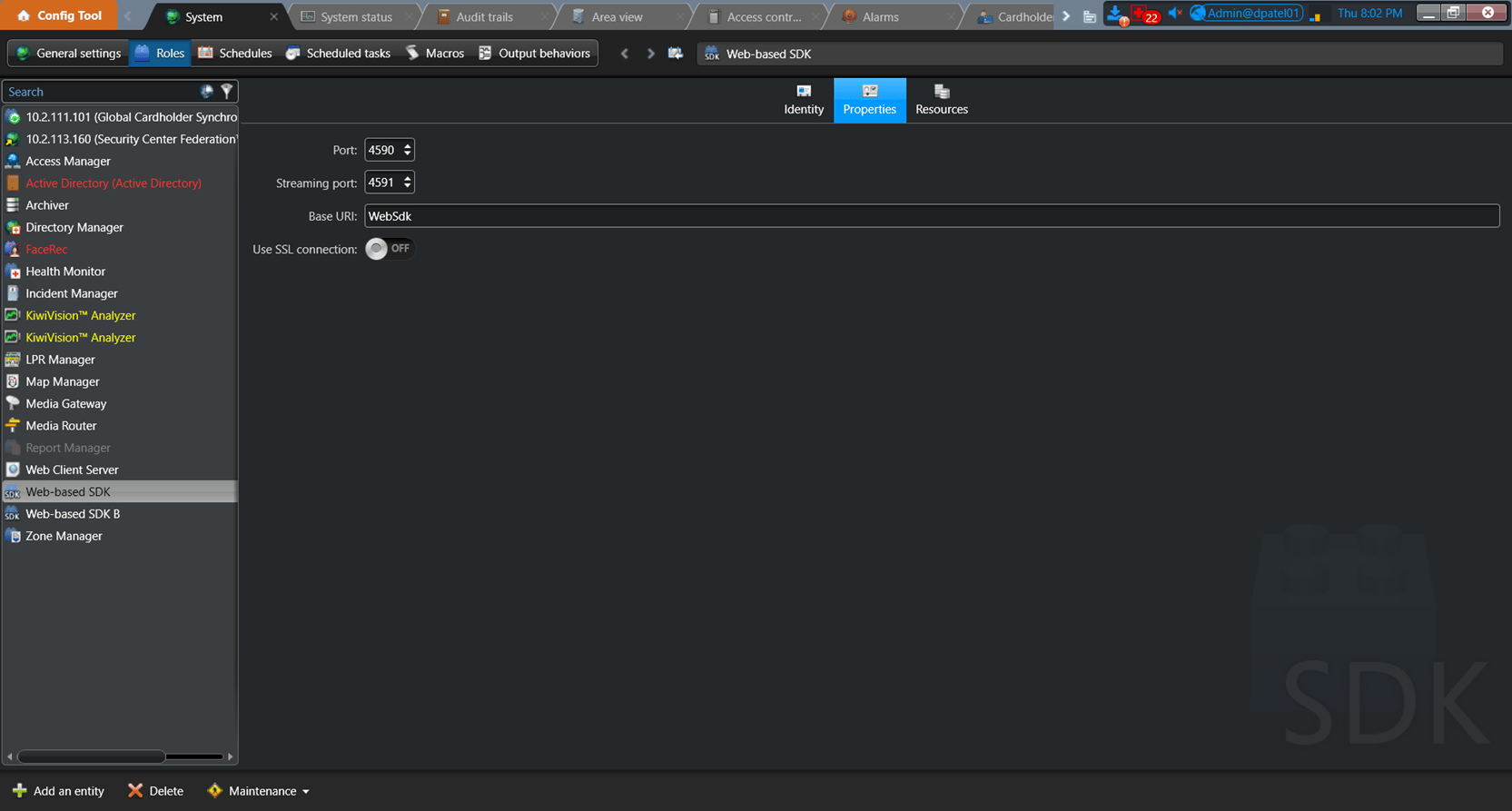Switch to the System status tab
The height and width of the screenshot is (811, 1512).
pyautogui.click(x=356, y=16)
